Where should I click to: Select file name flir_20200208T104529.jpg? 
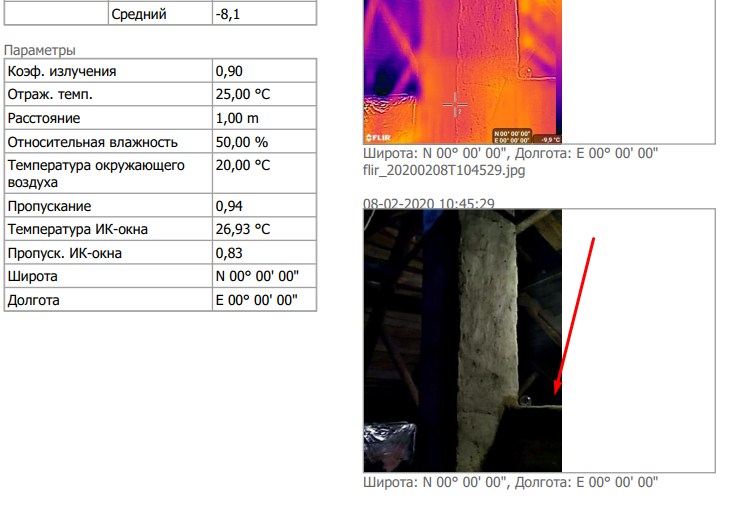(444, 170)
